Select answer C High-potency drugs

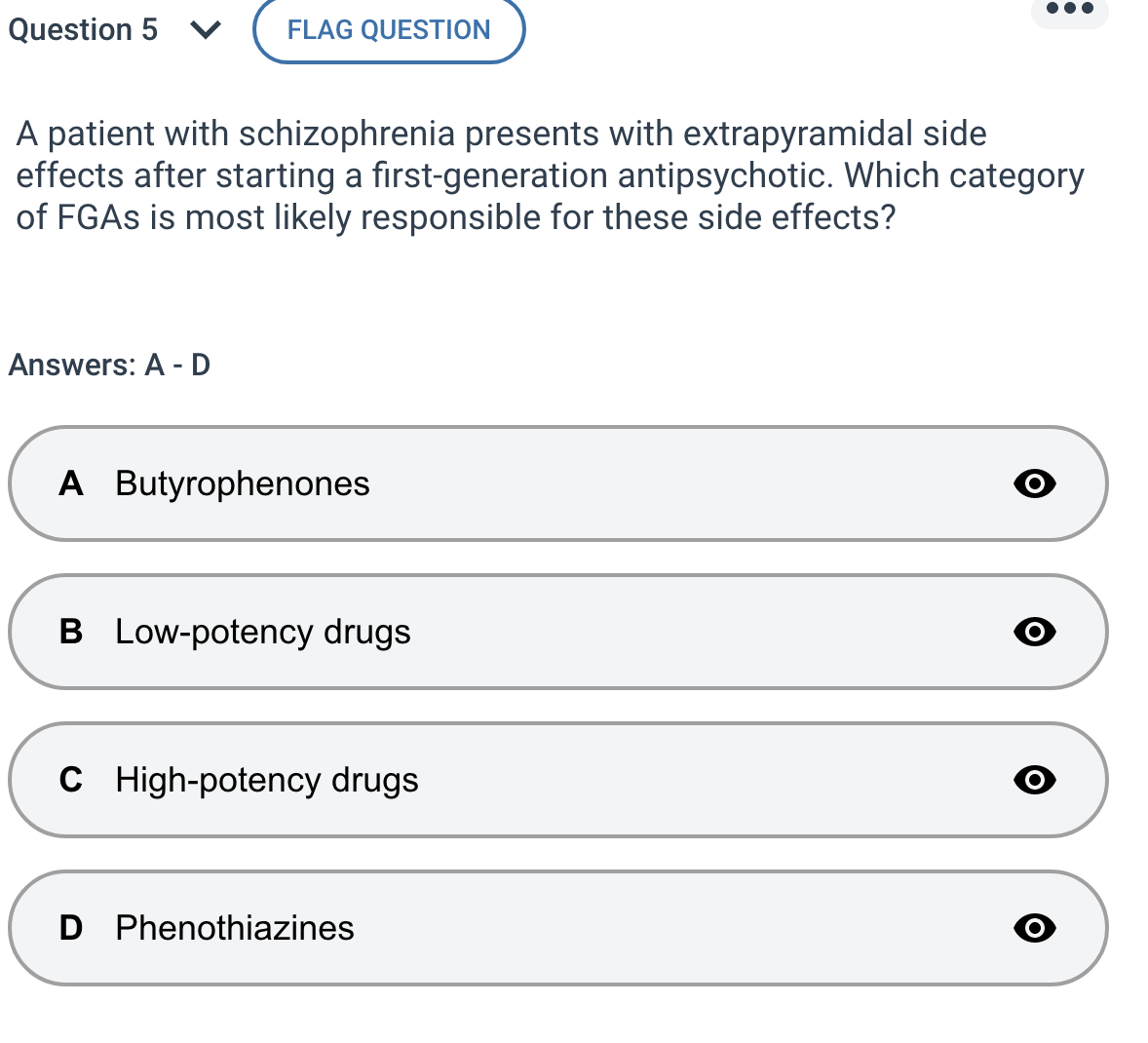[x=390, y=780]
